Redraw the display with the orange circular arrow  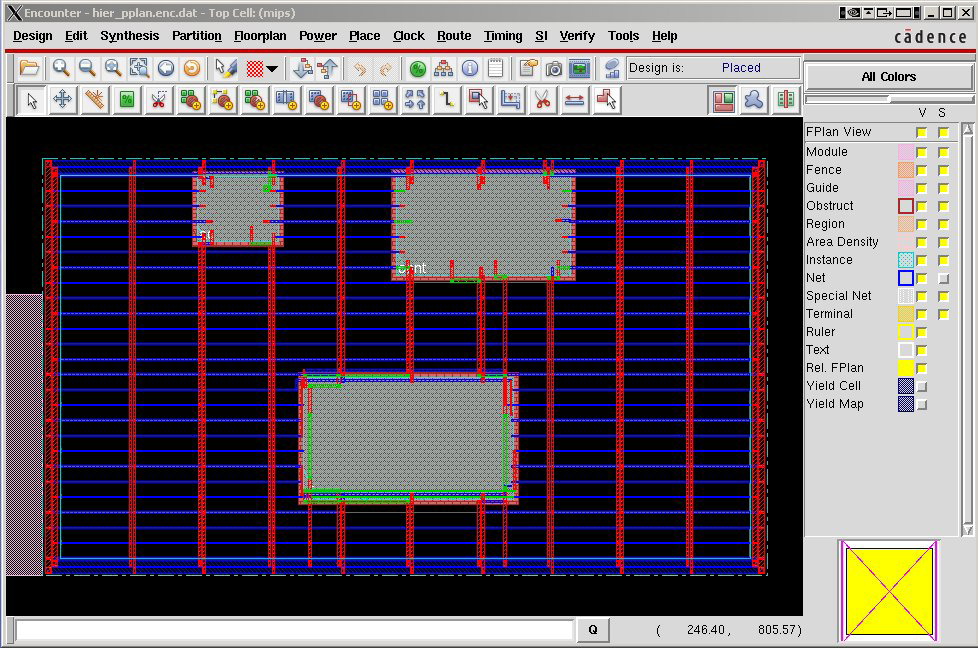pos(191,68)
